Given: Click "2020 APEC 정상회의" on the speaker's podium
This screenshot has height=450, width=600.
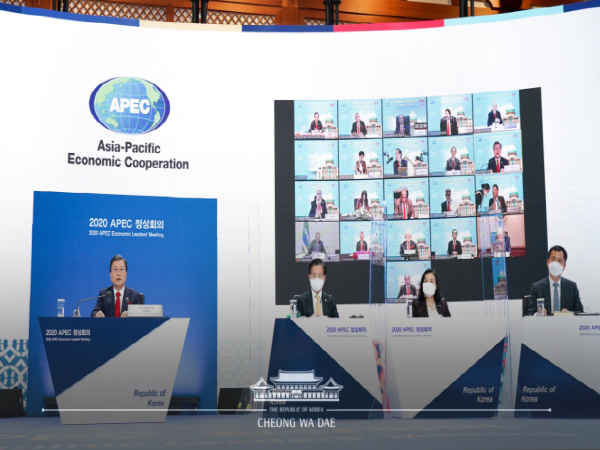Looking at the screenshot, I should [68, 332].
